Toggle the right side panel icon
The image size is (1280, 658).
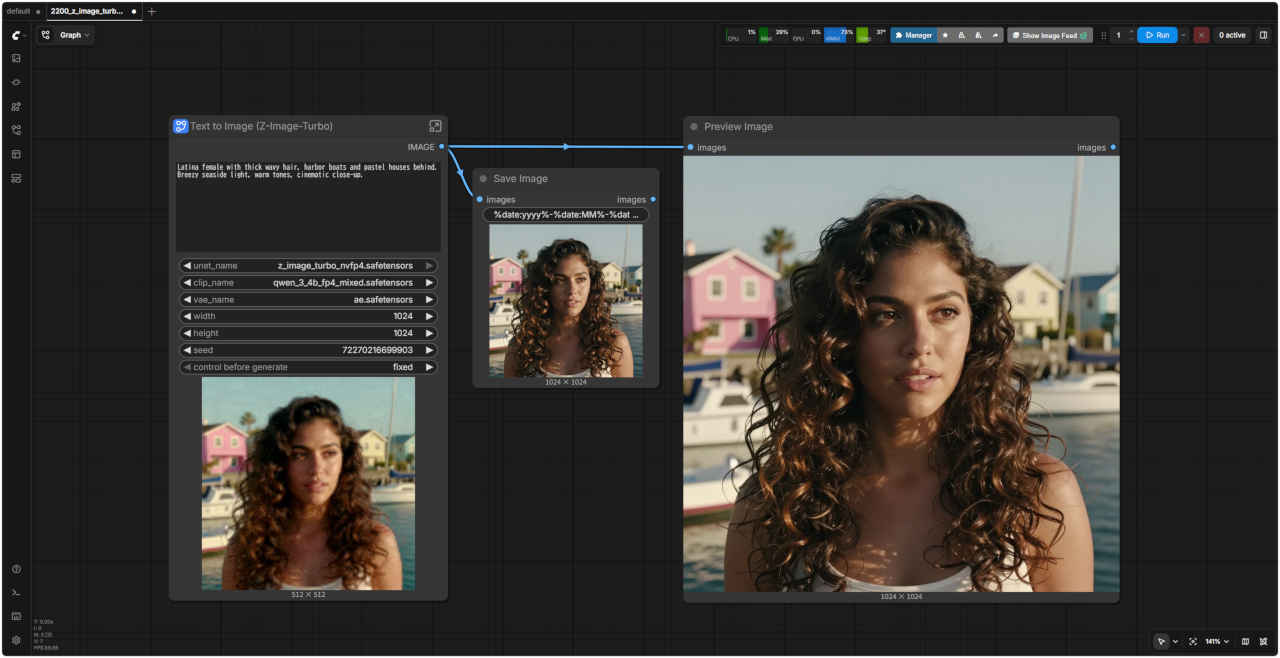coord(1263,35)
